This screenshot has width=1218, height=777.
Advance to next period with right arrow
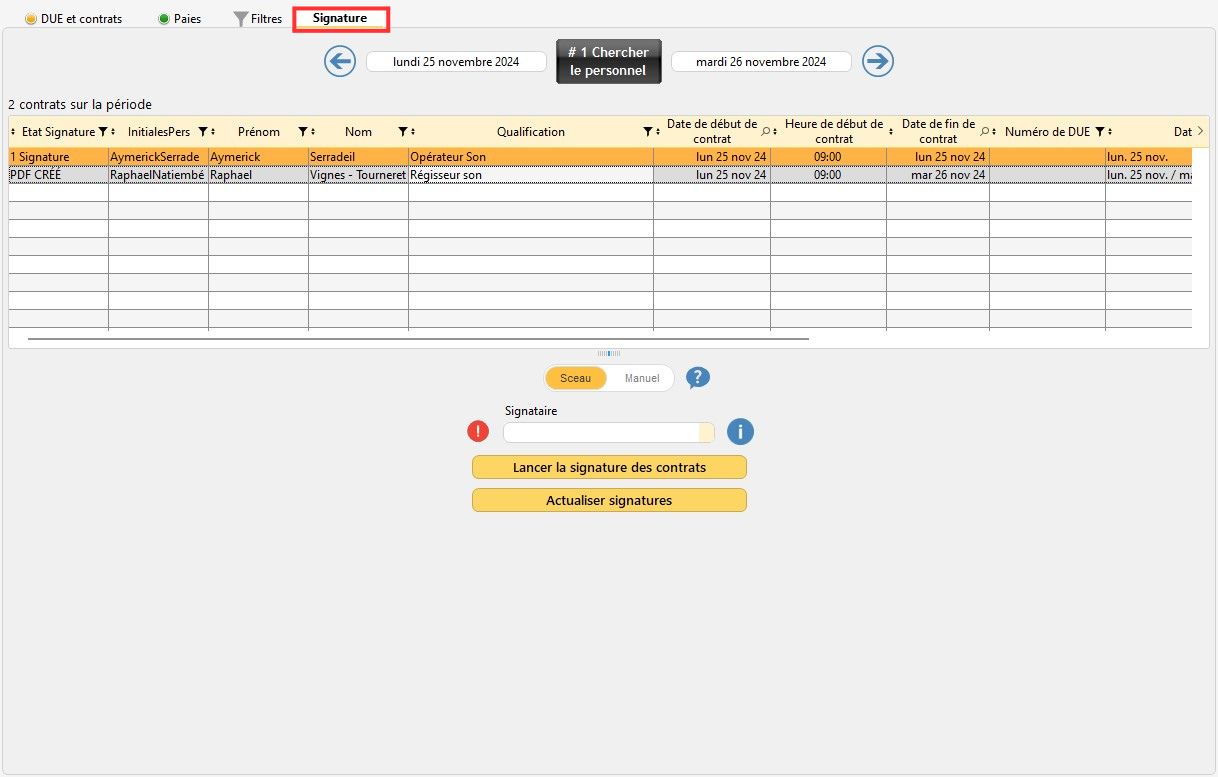click(877, 62)
